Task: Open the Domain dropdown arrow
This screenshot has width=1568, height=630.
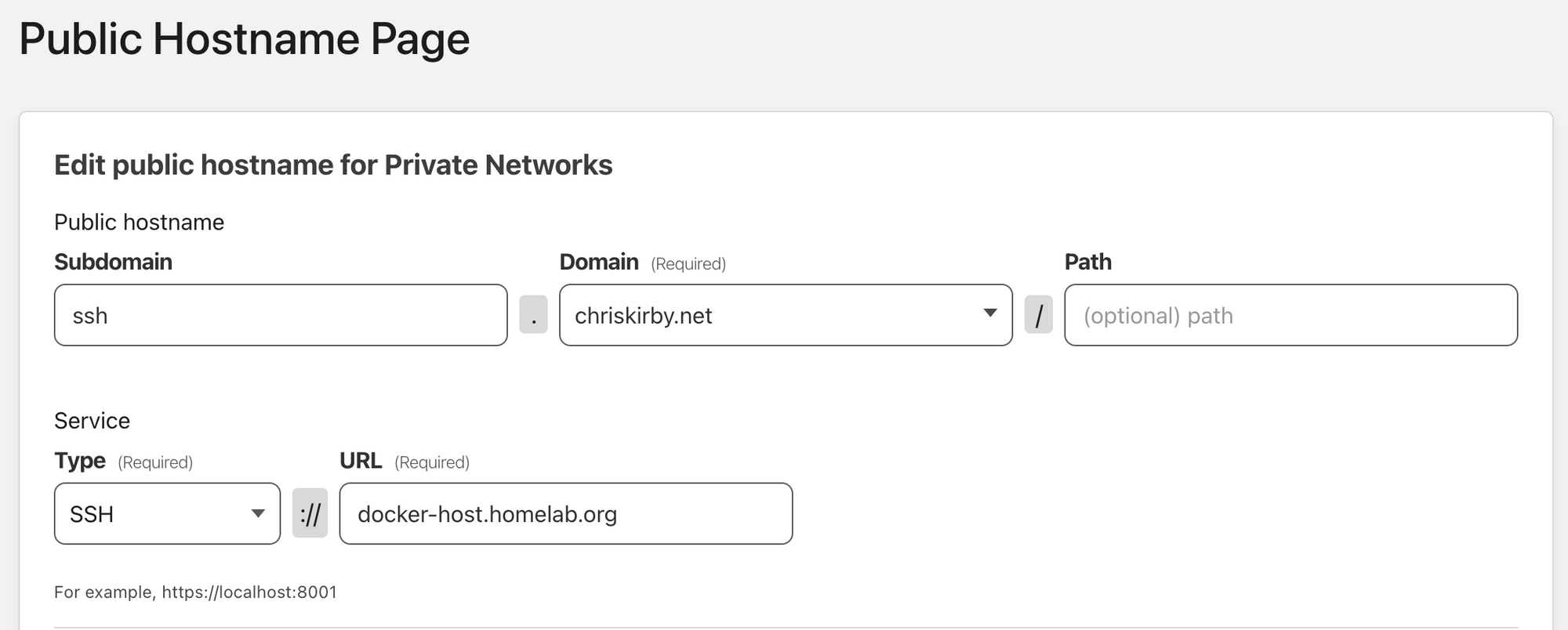Action: pos(989,315)
